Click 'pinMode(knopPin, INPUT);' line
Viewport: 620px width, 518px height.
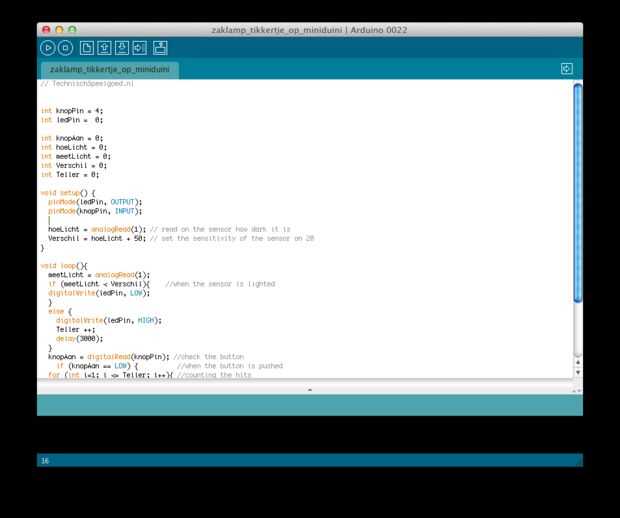(x=95, y=211)
